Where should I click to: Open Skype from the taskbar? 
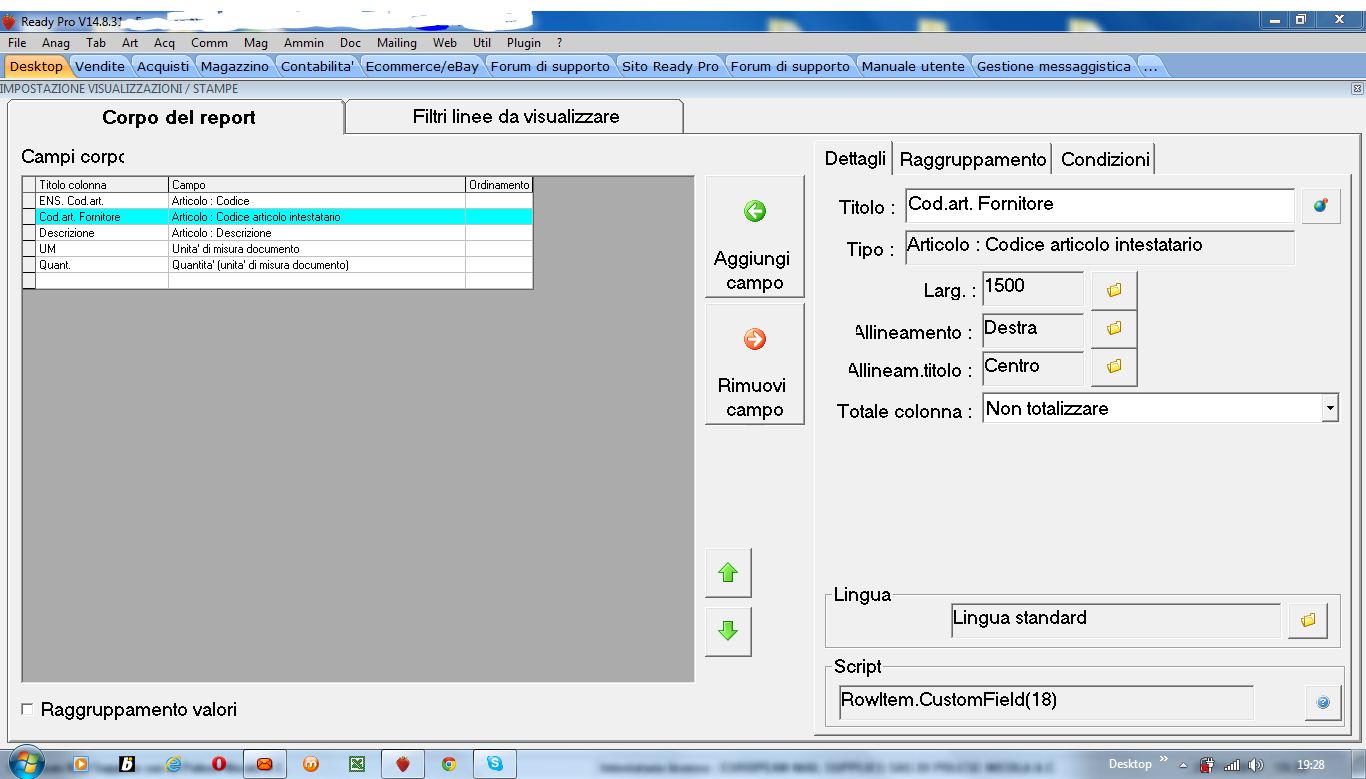tap(495, 764)
